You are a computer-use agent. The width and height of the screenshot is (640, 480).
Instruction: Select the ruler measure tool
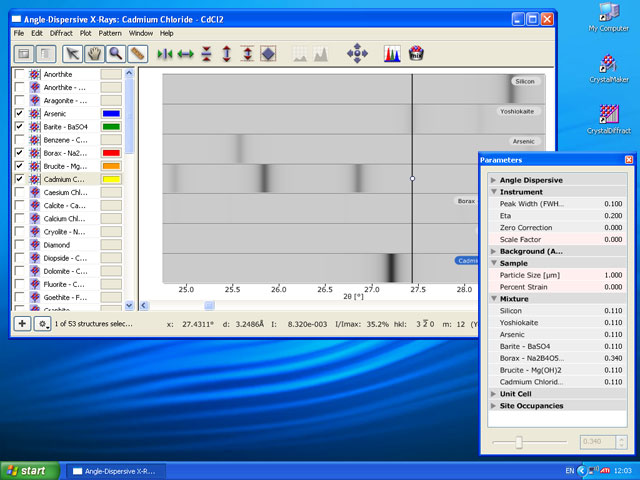click(138, 53)
